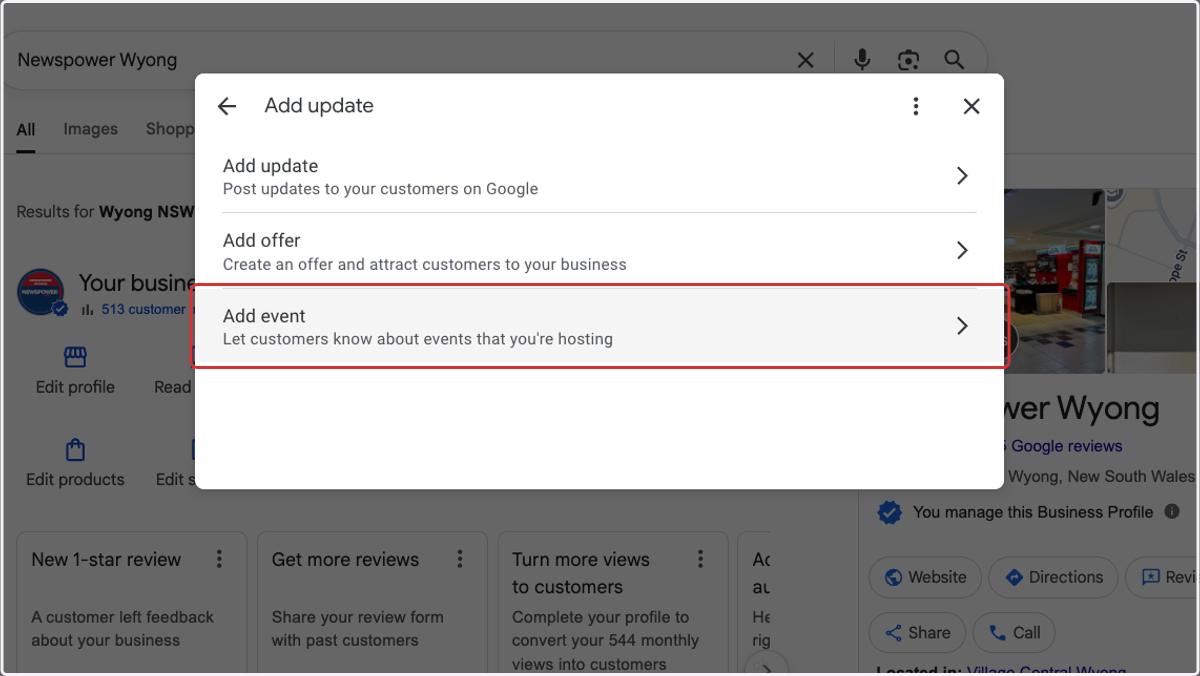Open the Add offer chevron arrow
1200x676 pixels.
point(962,250)
